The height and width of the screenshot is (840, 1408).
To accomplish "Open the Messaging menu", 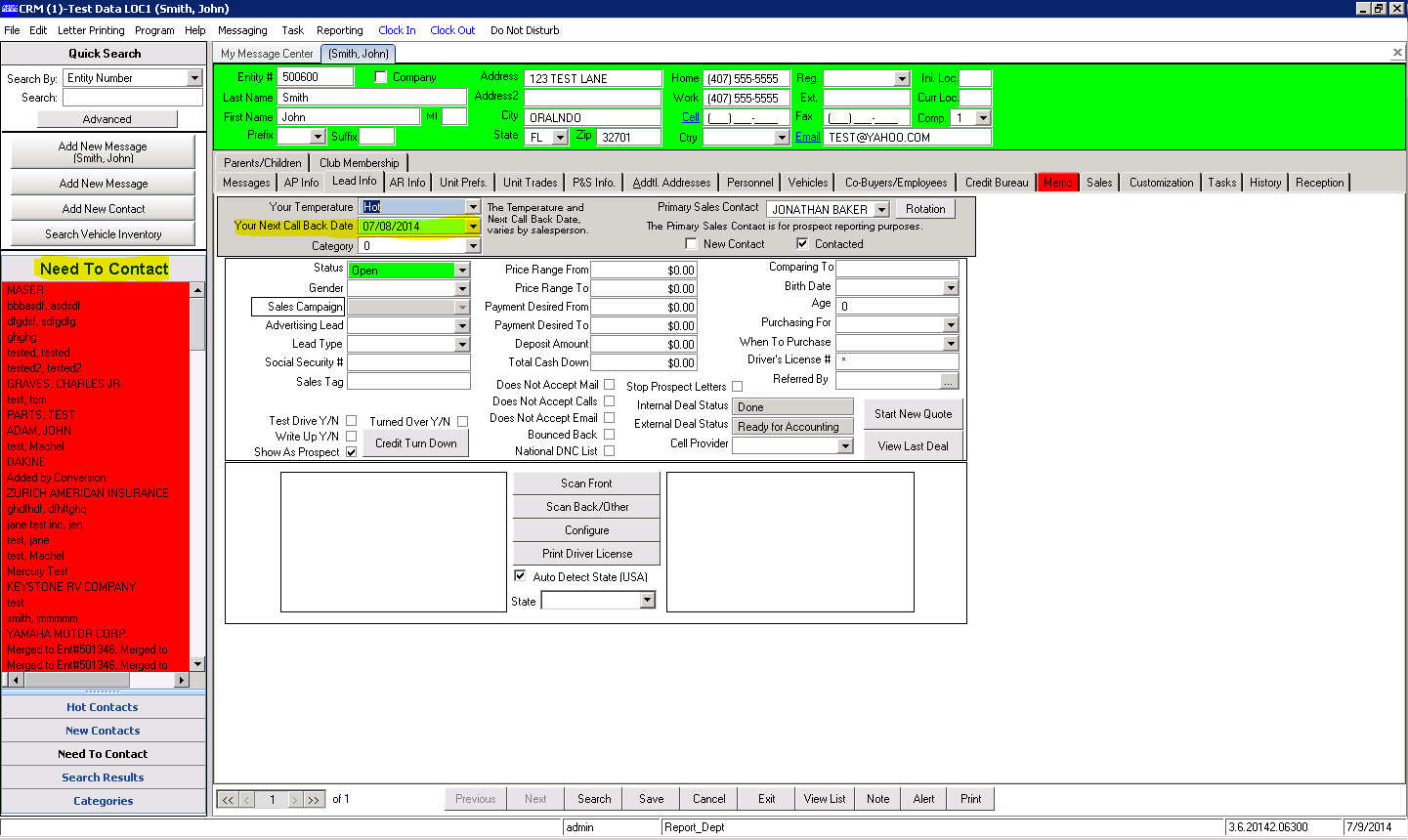I will [x=242, y=30].
